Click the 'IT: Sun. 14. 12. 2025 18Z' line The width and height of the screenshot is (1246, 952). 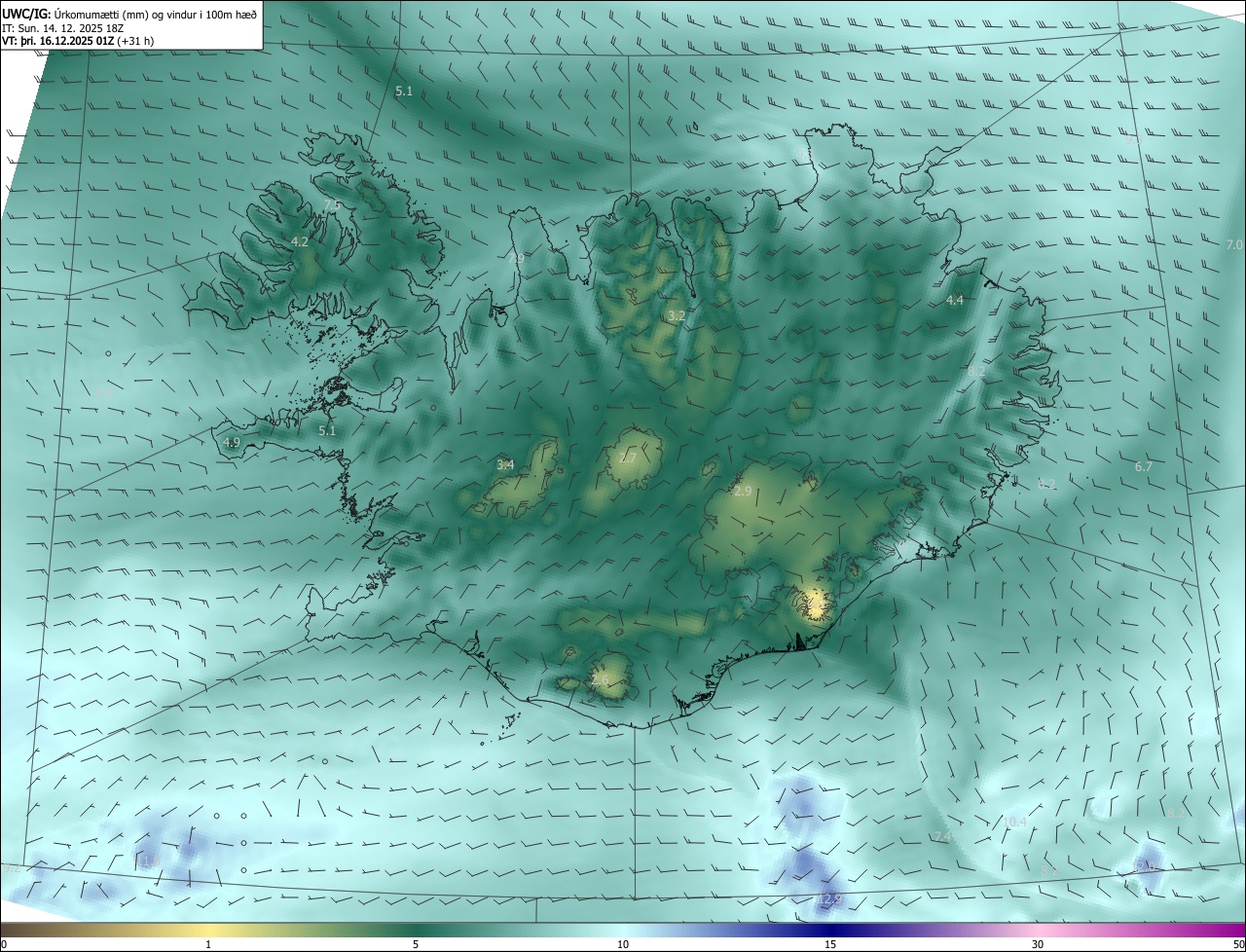click(x=64, y=27)
